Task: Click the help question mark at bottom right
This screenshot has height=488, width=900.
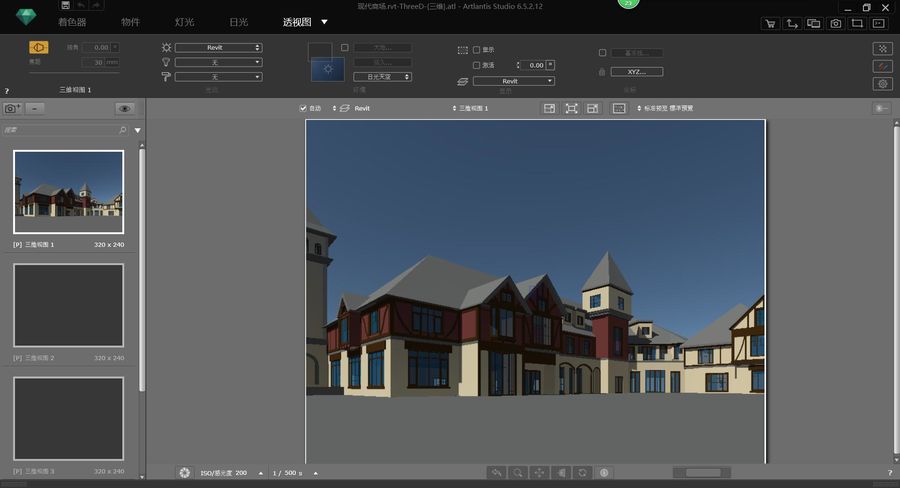Action: 890,472
